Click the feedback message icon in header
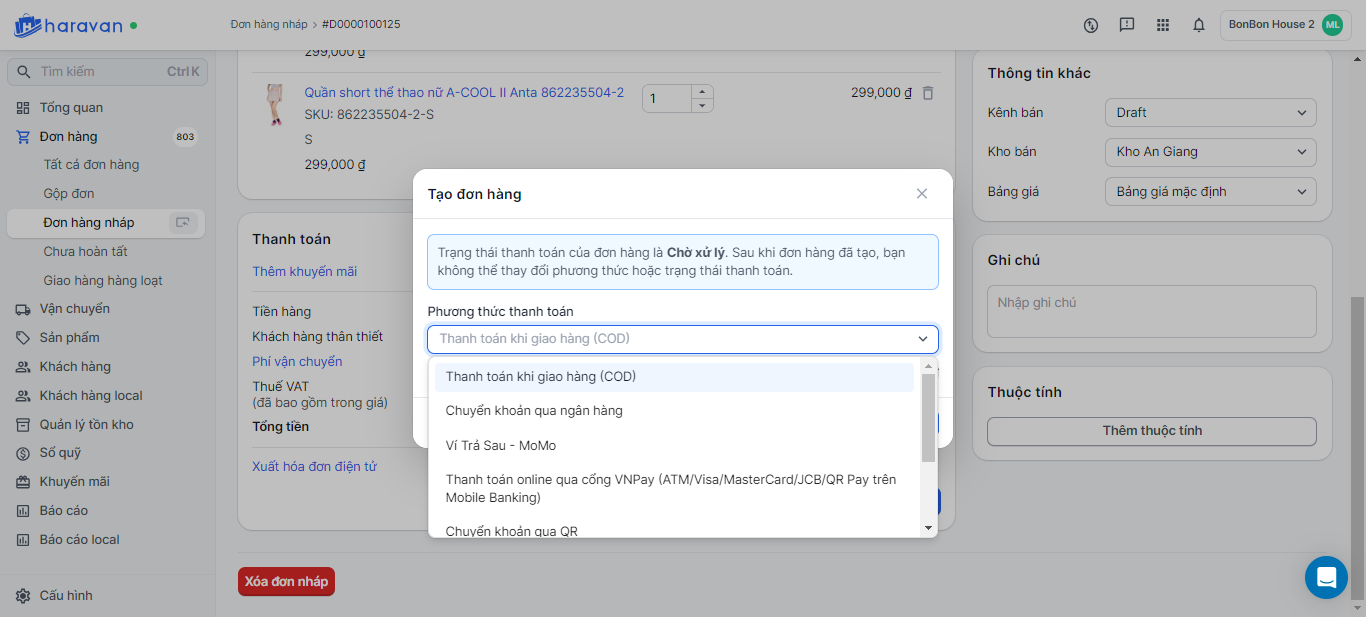 [x=1127, y=25]
